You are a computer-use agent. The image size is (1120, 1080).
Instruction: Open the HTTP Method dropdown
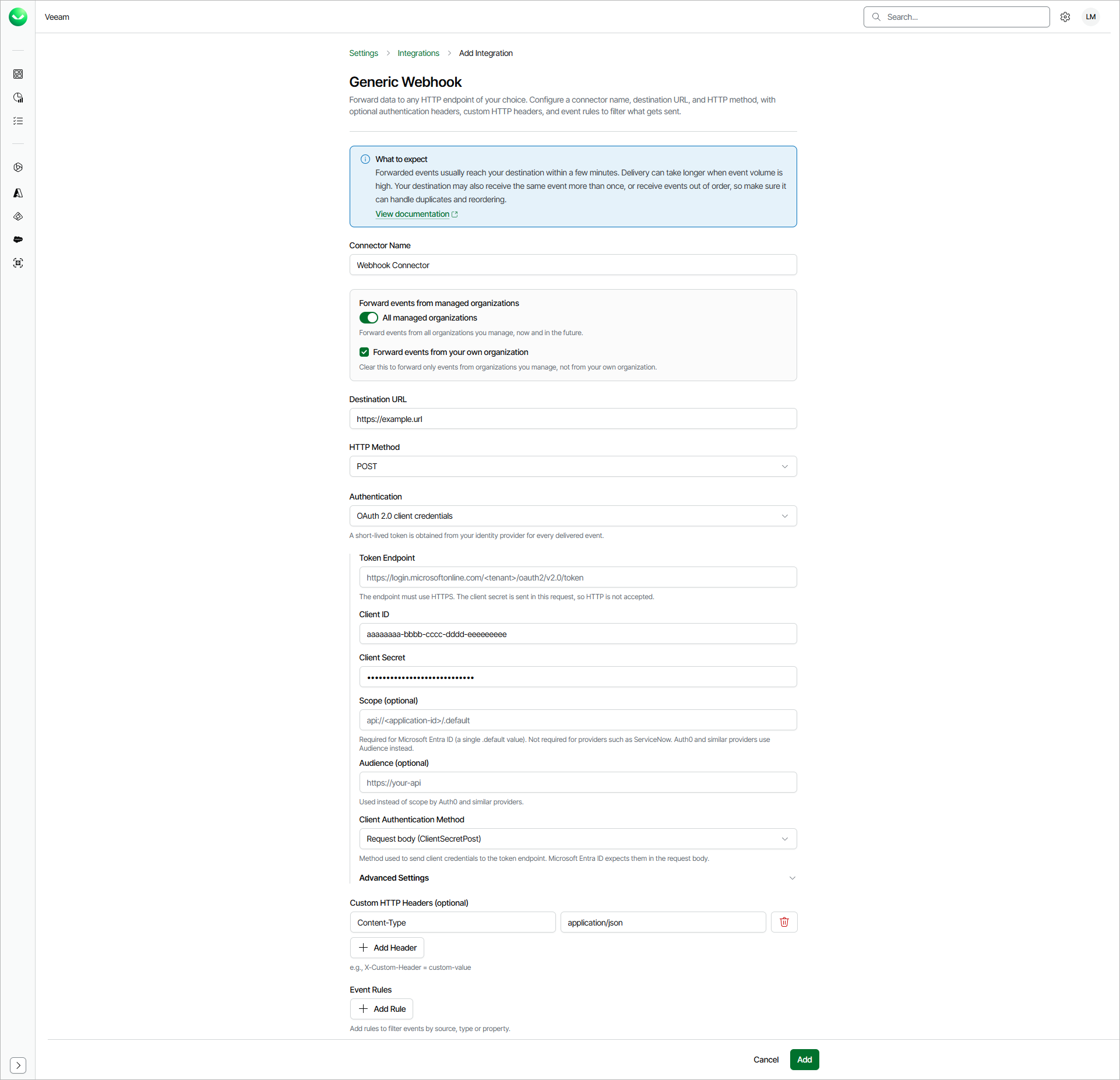pos(573,466)
